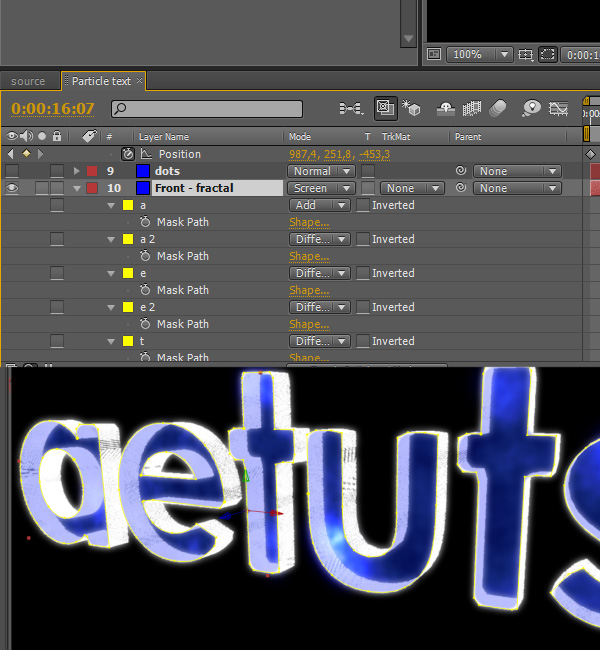Toggle Inverted checkbox for mask e
The image size is (600, 650).
[363, 273]
